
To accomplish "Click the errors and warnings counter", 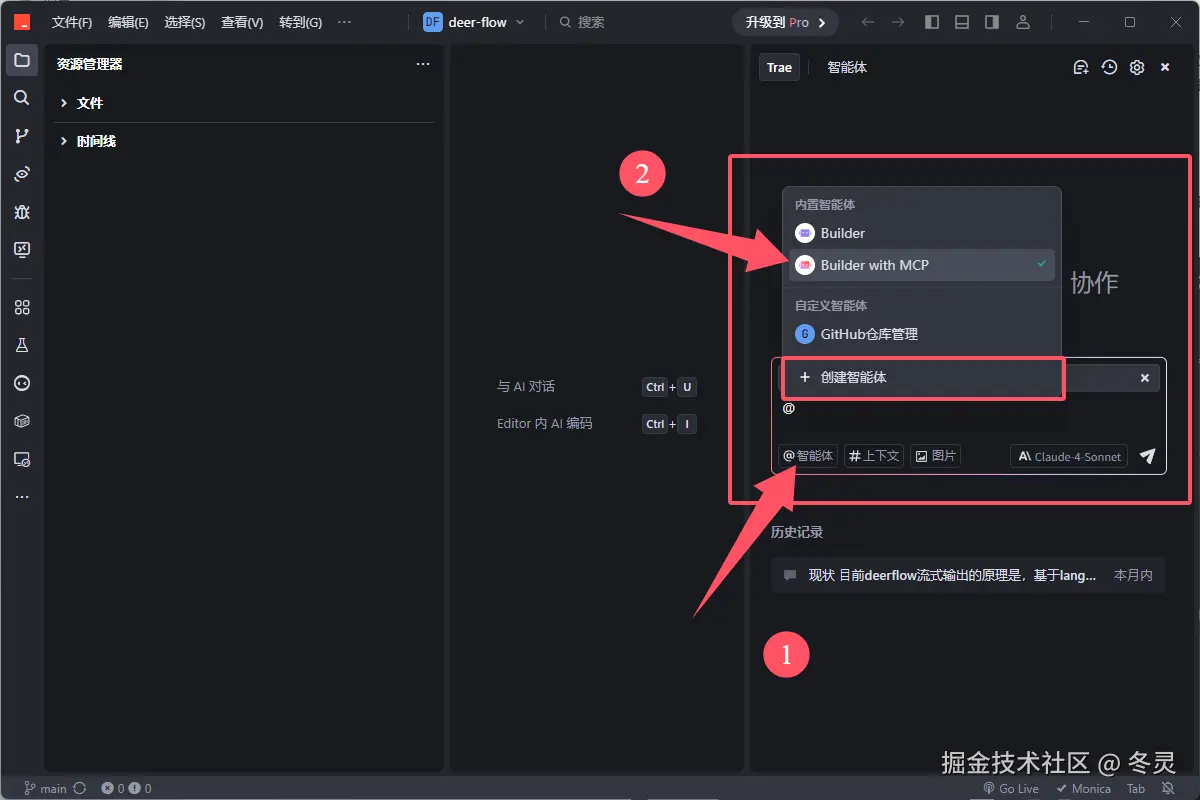I will coord(127,788).
